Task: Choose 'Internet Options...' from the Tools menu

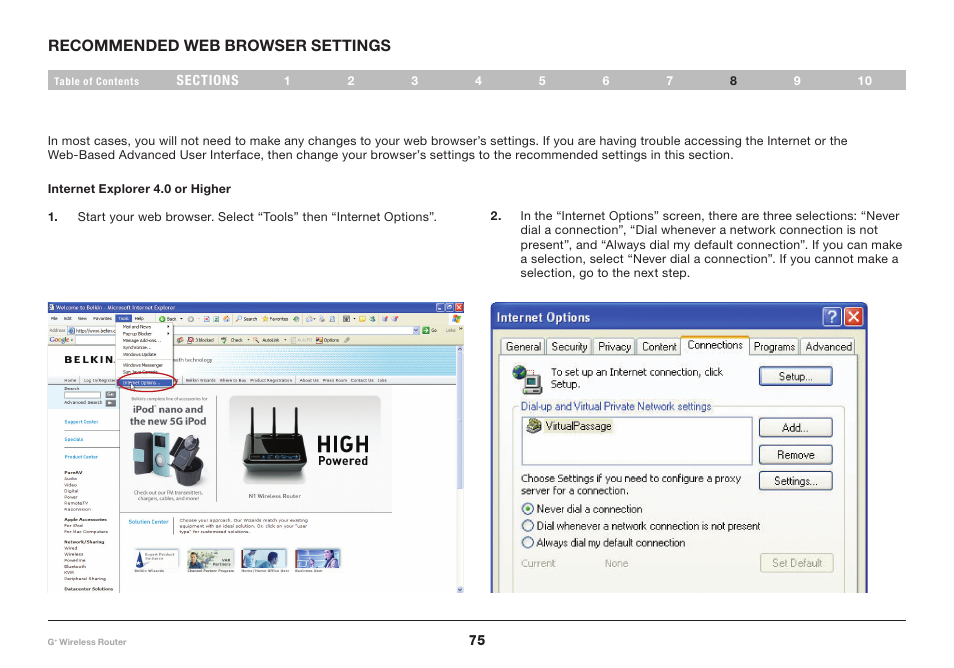Action: click(145, 383)
